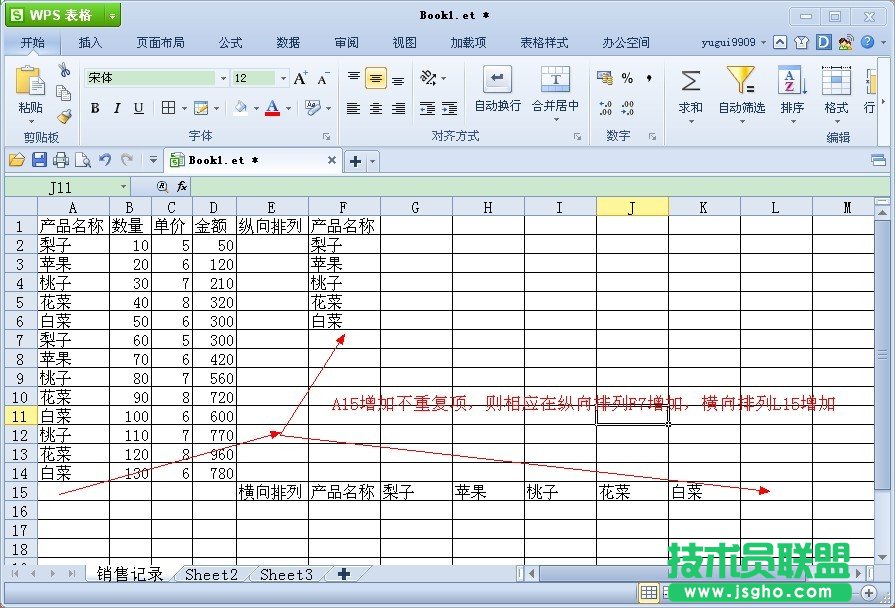Switch to the Sheet2 worksheet tab
Image resolution: width=895 pixels, height=608 pixels.
(211, 575)
